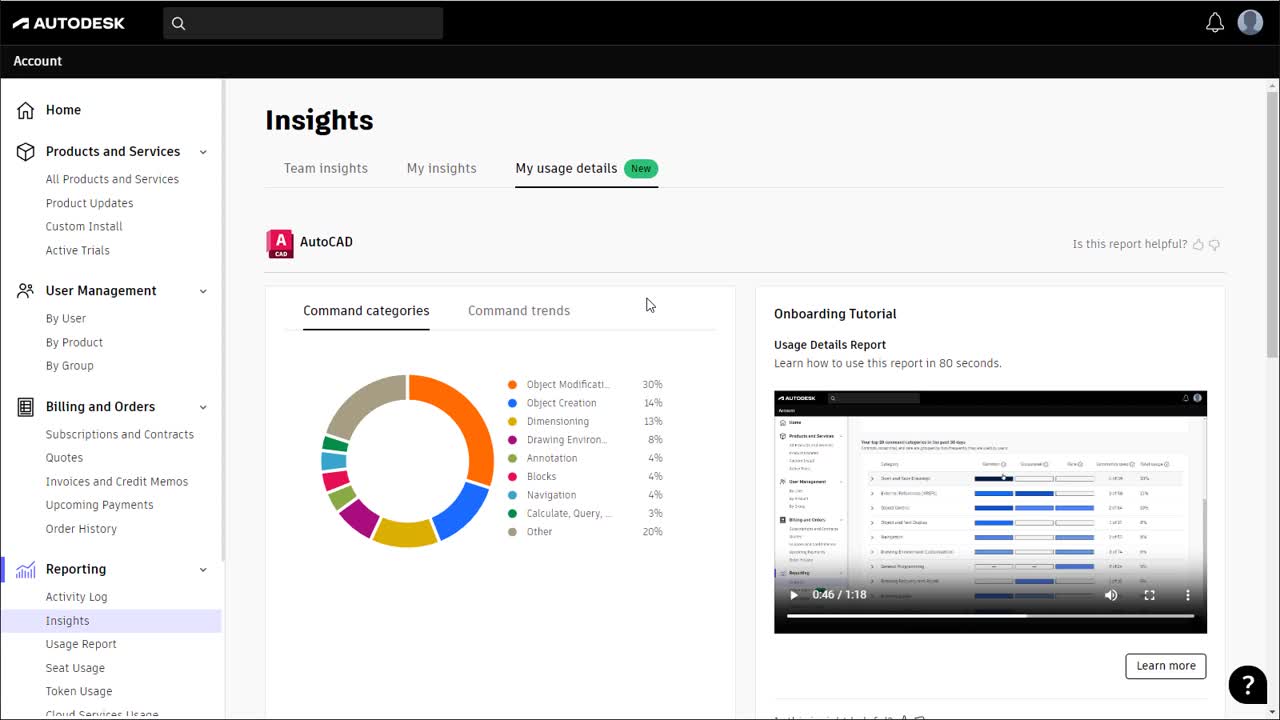Screen dimensions: 1280x720
Task: Switch to the My insights tab
Action: [x=442, y=168]
